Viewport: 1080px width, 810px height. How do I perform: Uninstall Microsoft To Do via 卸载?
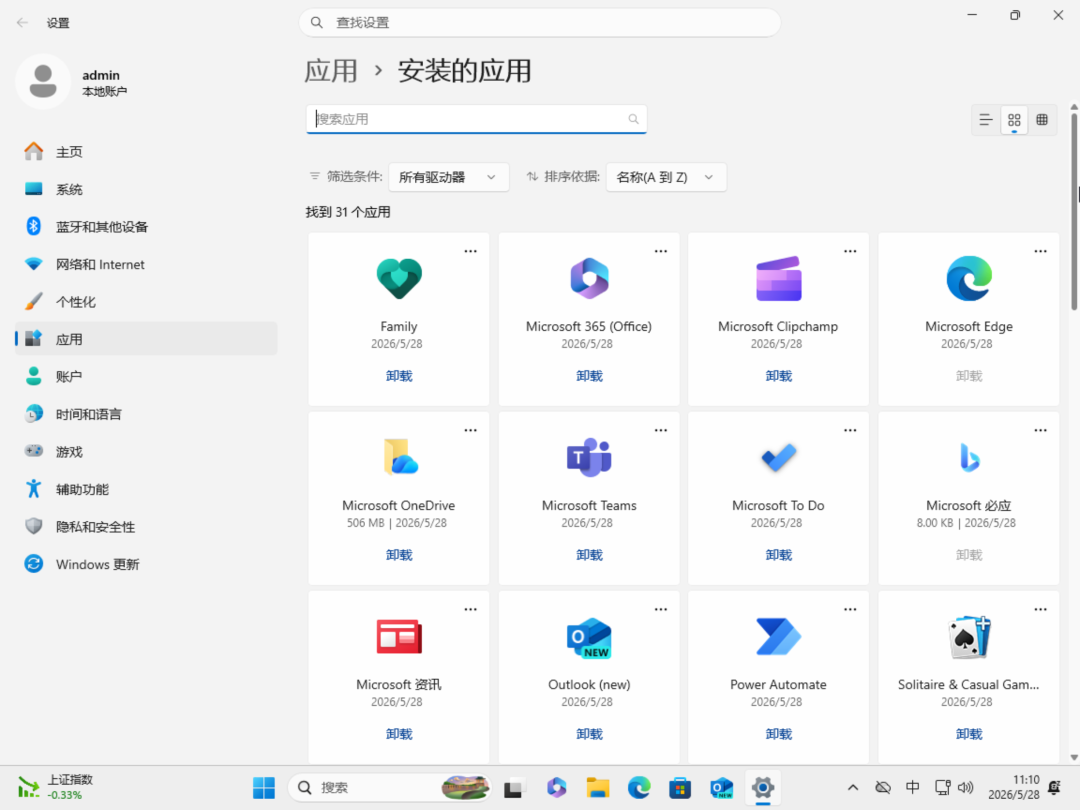click(x=778, y=555)
